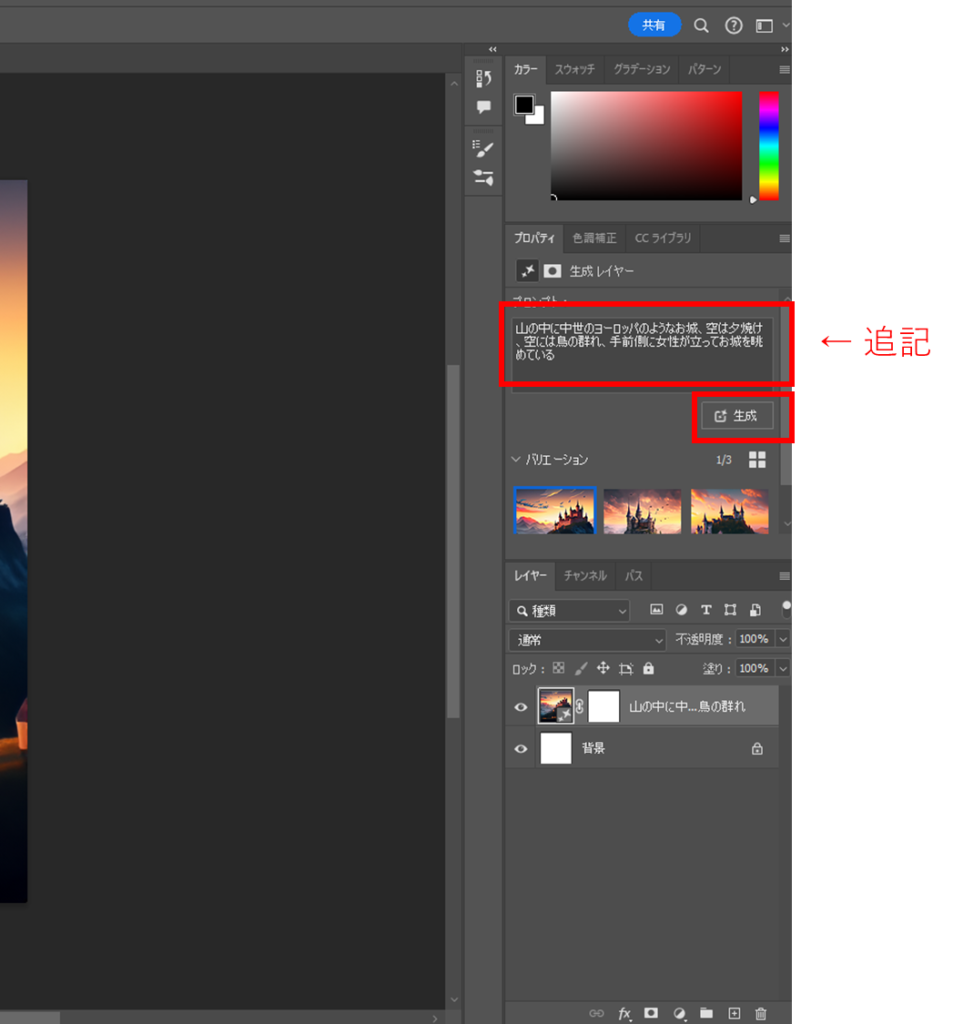Open the 種類 layer filter dropdown
Image resolution: width=953 pixels, height=1024 pixels.
569,610
